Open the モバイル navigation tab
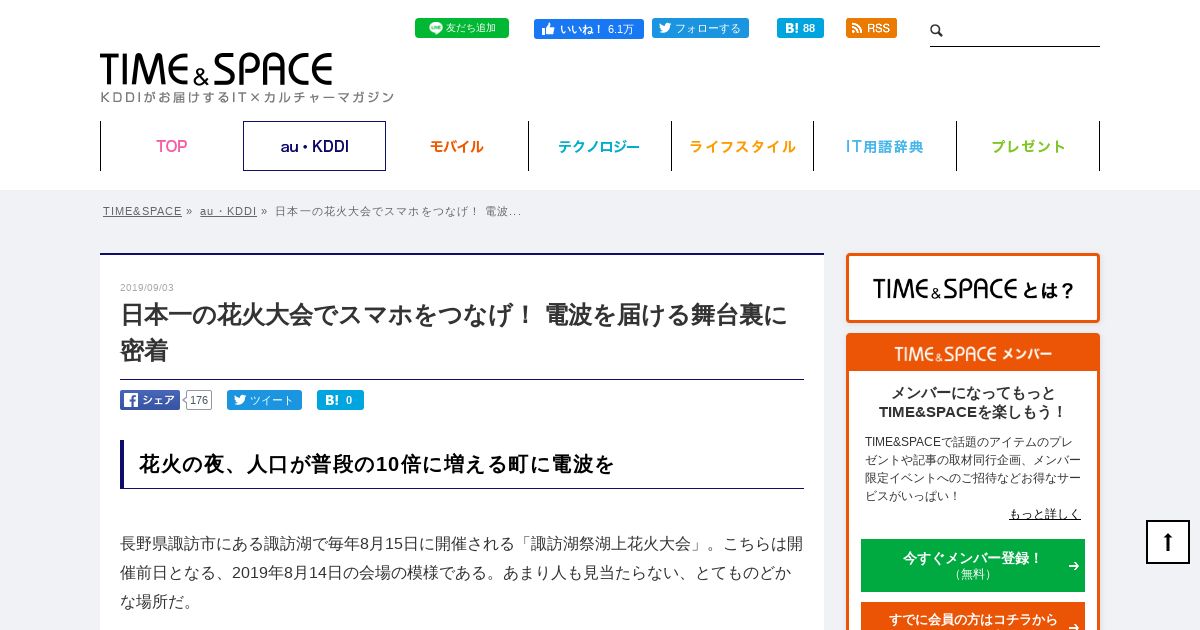 click(457, 146)
